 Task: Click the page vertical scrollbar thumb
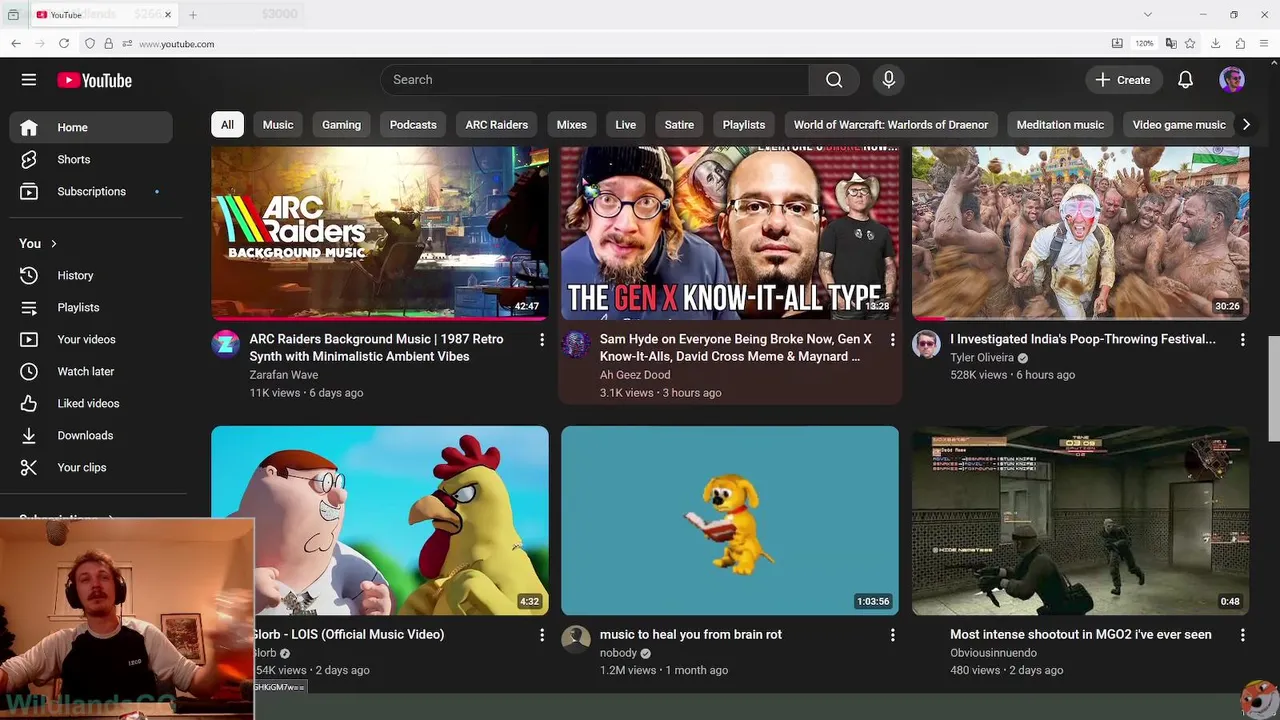click(x=1274, y=388)
